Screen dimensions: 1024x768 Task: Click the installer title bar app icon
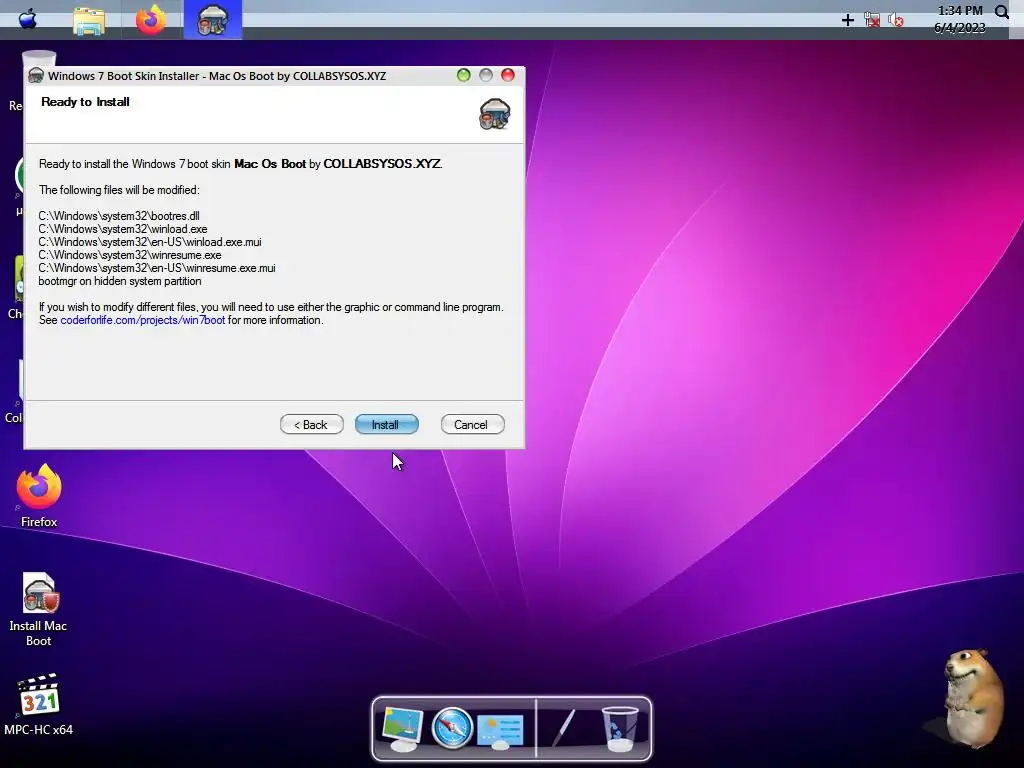click(x=36, y=76)
